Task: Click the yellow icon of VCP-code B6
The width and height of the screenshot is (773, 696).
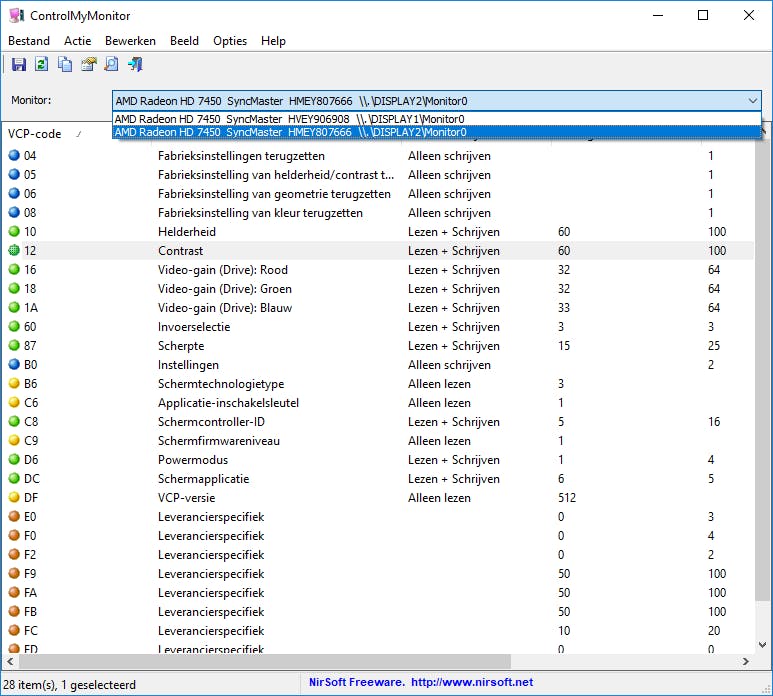Action: (14, 384)
